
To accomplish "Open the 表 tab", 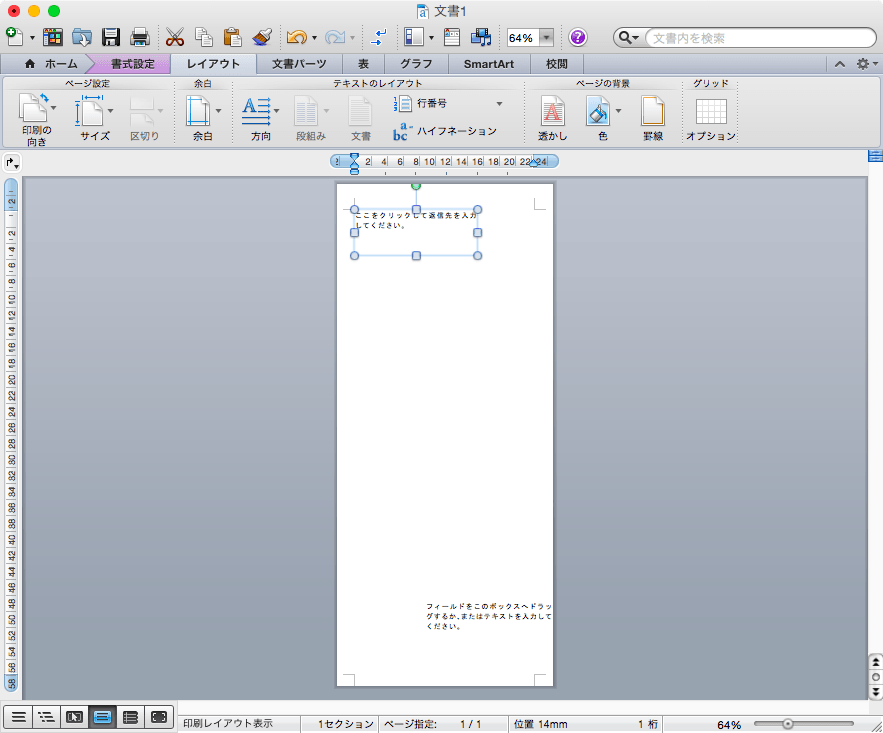I will pyautogui.click(x=364, y=64).
